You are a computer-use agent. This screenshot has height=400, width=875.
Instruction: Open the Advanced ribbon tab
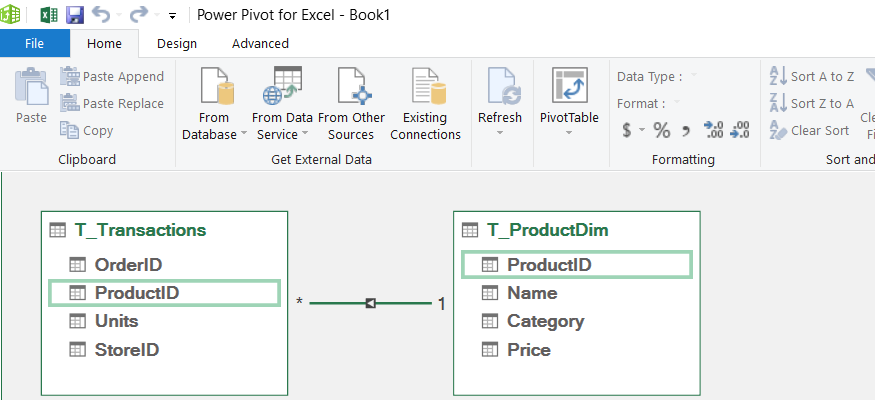click(x=261, y=44)
